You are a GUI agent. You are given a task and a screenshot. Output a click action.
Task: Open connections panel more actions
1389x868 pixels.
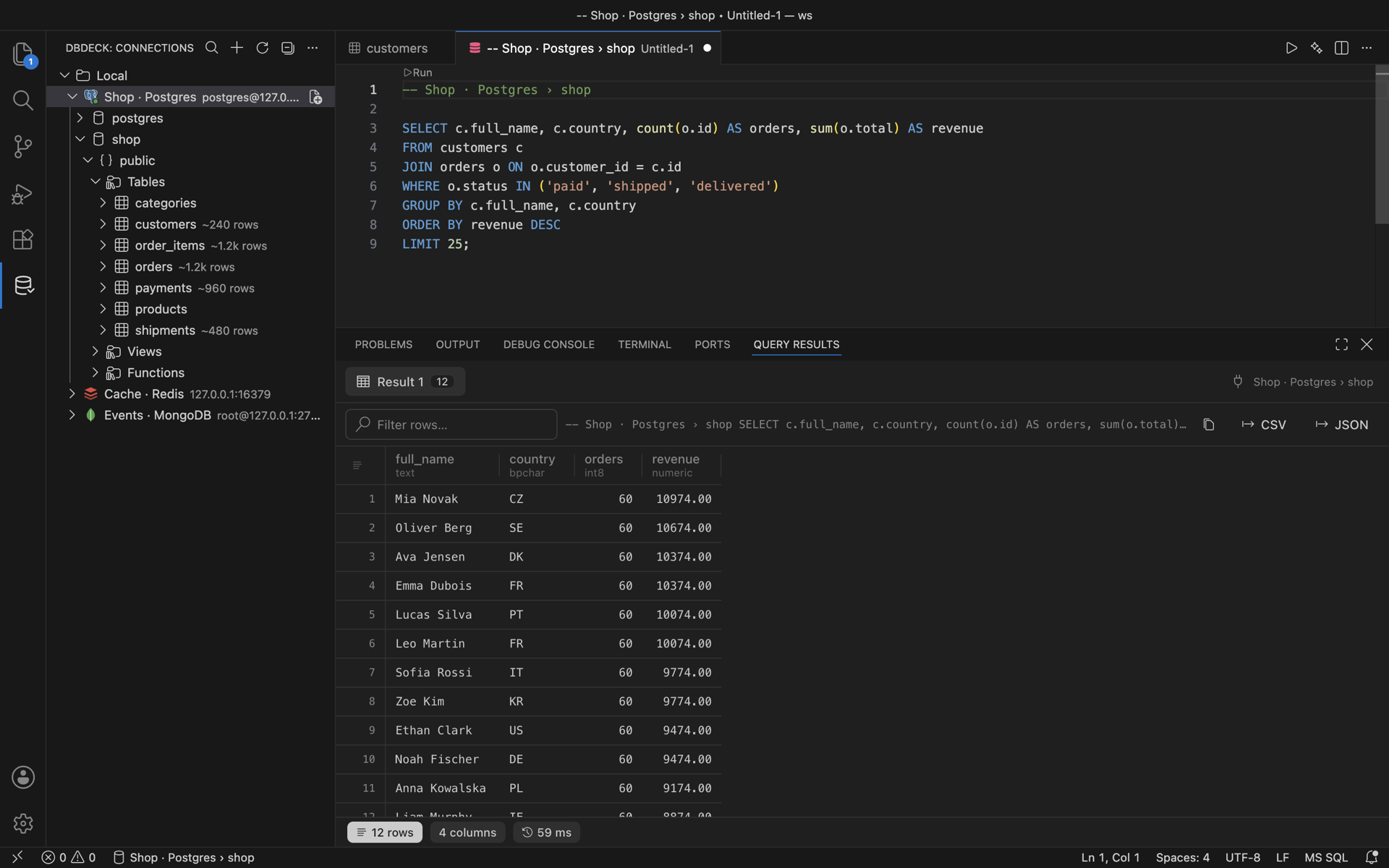click(x=313, y=48)
